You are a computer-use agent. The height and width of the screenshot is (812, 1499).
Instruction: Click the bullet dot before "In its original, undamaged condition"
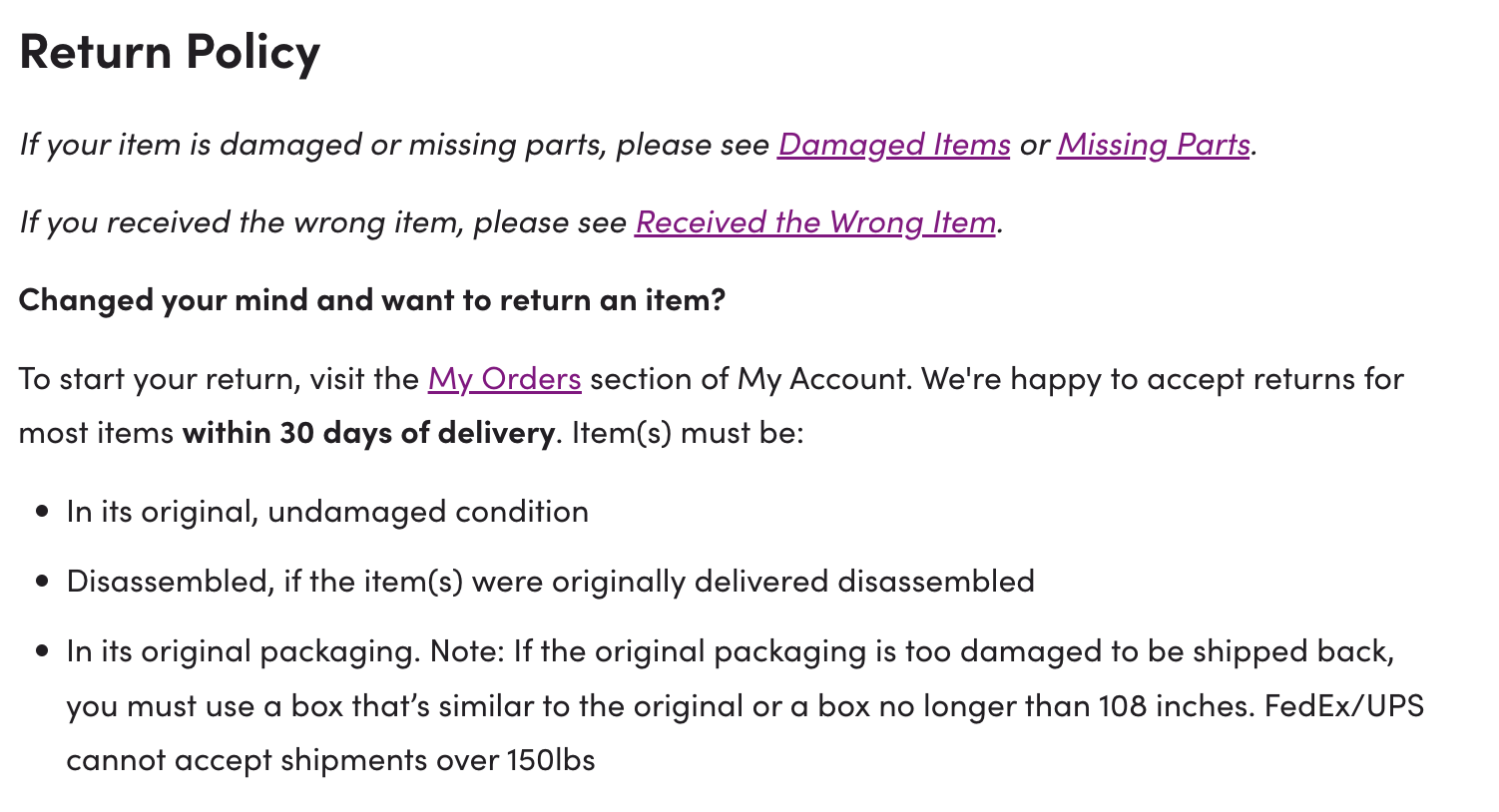[x=41, y=512]
